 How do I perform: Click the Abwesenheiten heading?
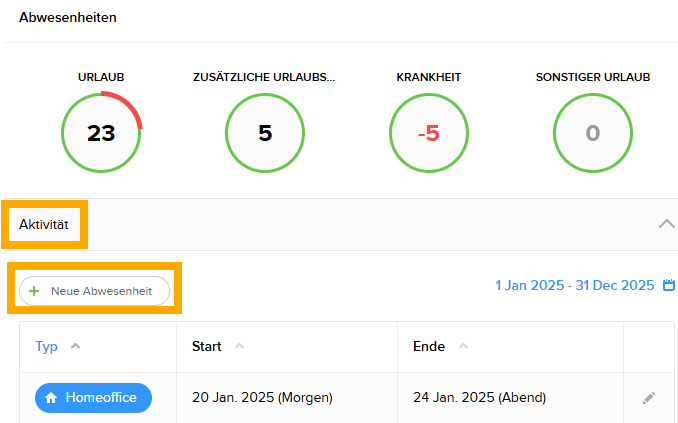point(67,17)
